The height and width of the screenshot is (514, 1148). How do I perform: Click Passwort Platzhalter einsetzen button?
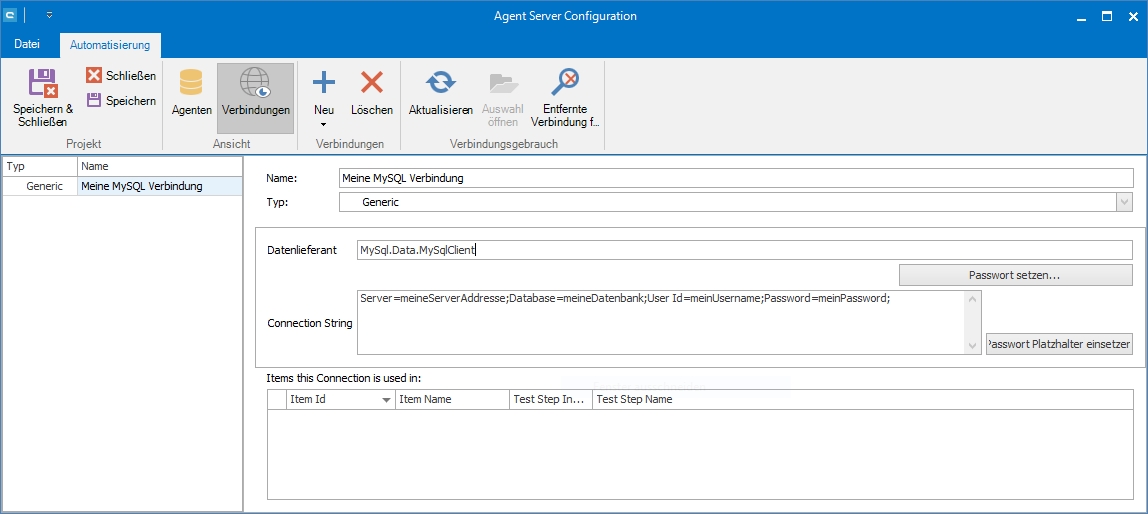click(1059, 344)
